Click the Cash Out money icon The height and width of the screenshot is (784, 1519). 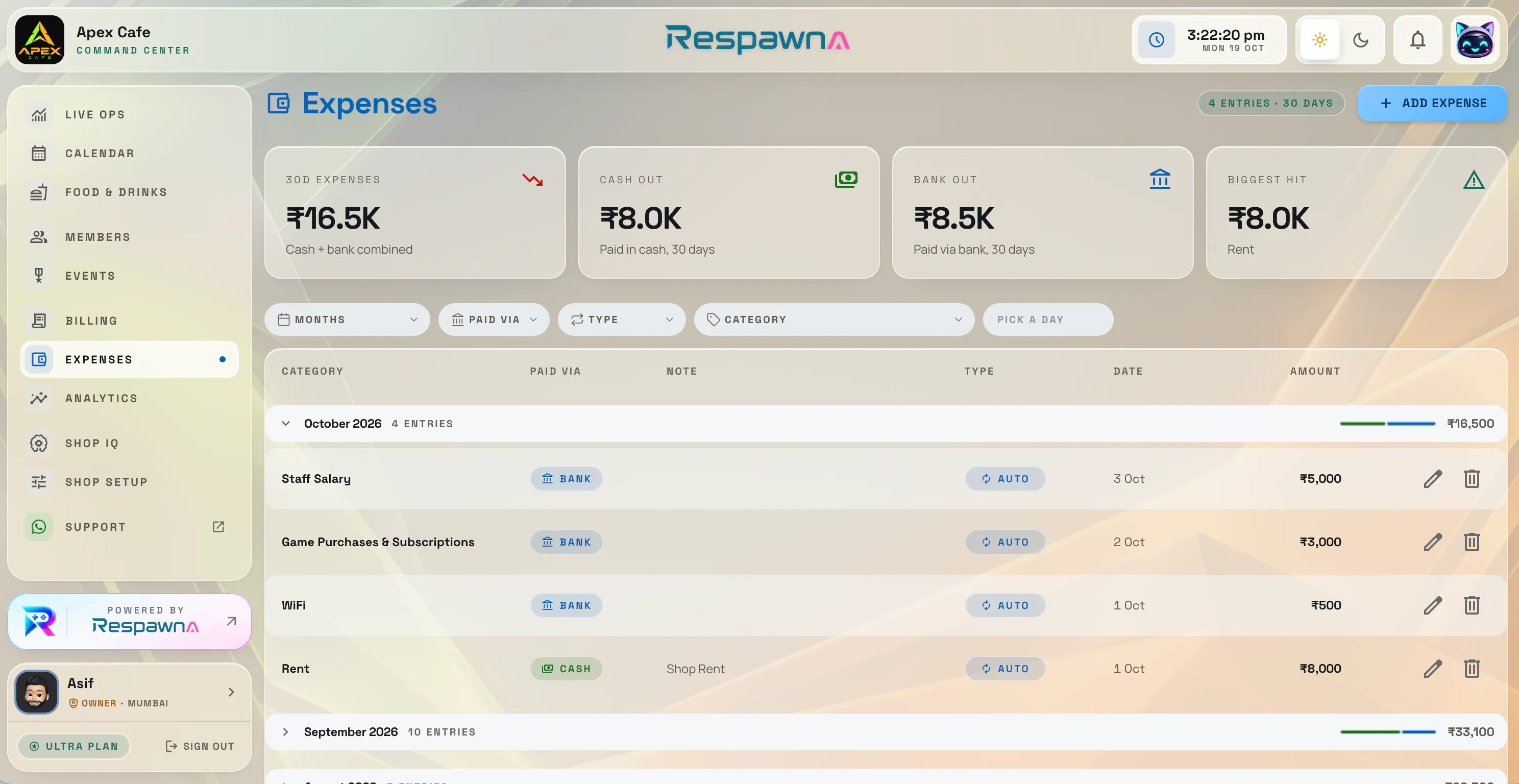pyautogui.click(x=846, y=179)
